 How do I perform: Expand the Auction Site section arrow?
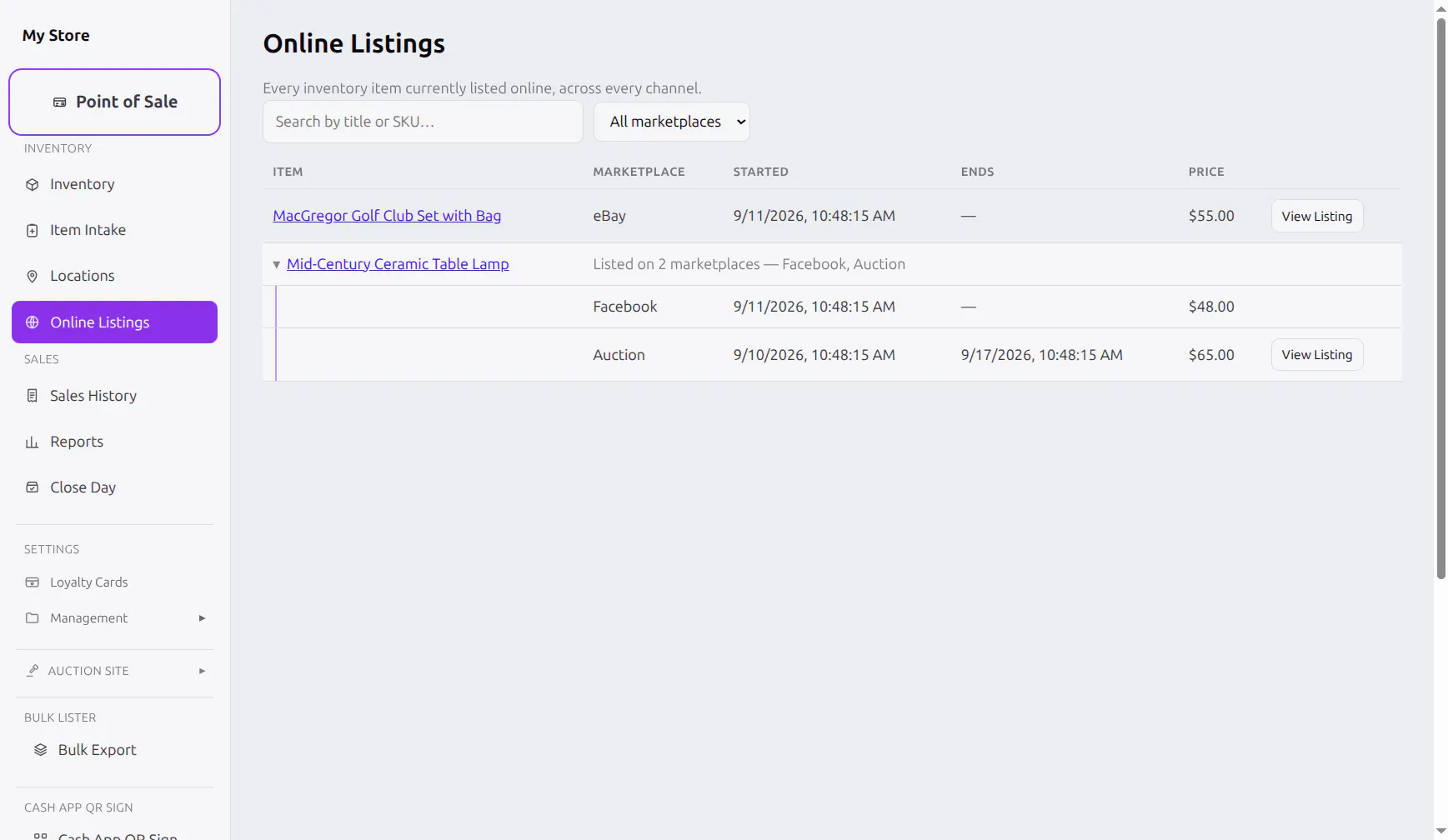point(202,671)
